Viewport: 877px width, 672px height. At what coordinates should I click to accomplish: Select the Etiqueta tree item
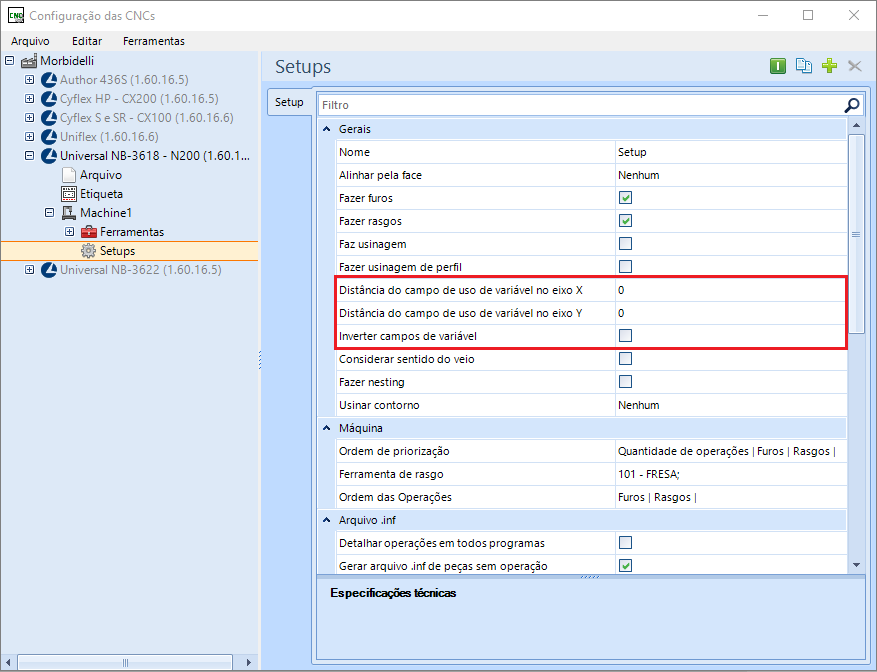(101, 194)
